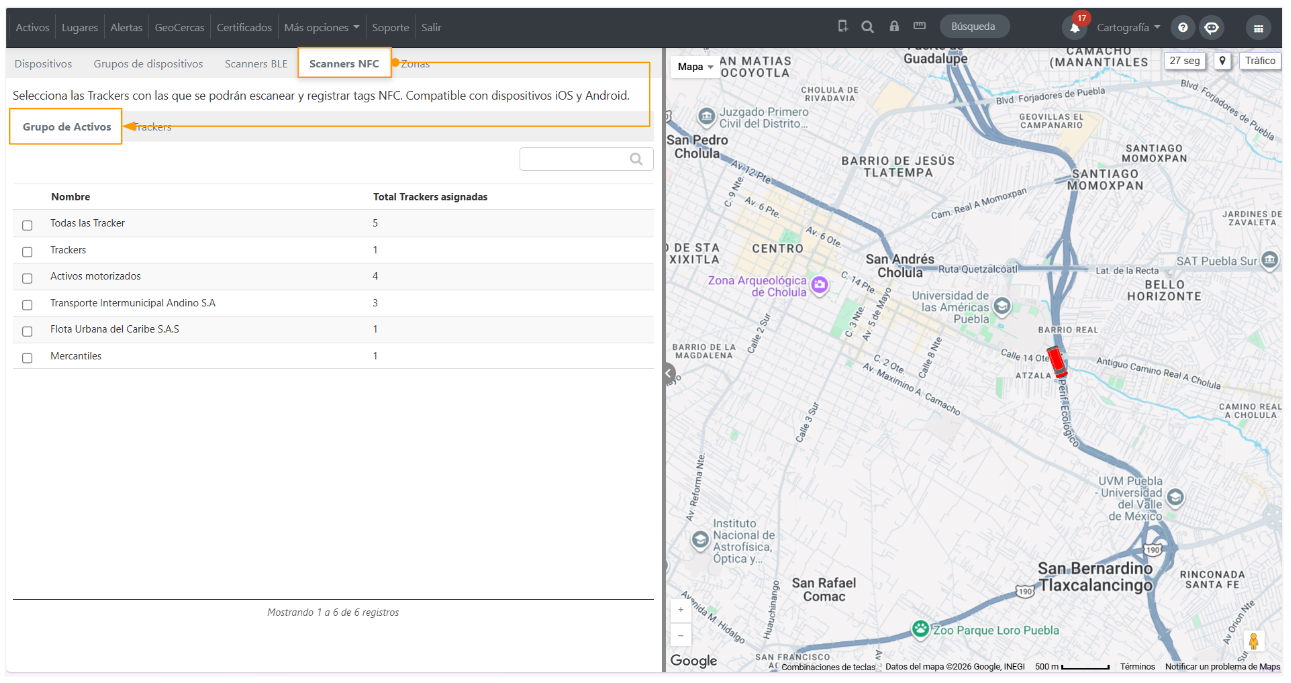Enable the Flota Urbana del Caribe S.A.S checkbox
This screenshot has height=683, width=1291.
click(27, 331)
